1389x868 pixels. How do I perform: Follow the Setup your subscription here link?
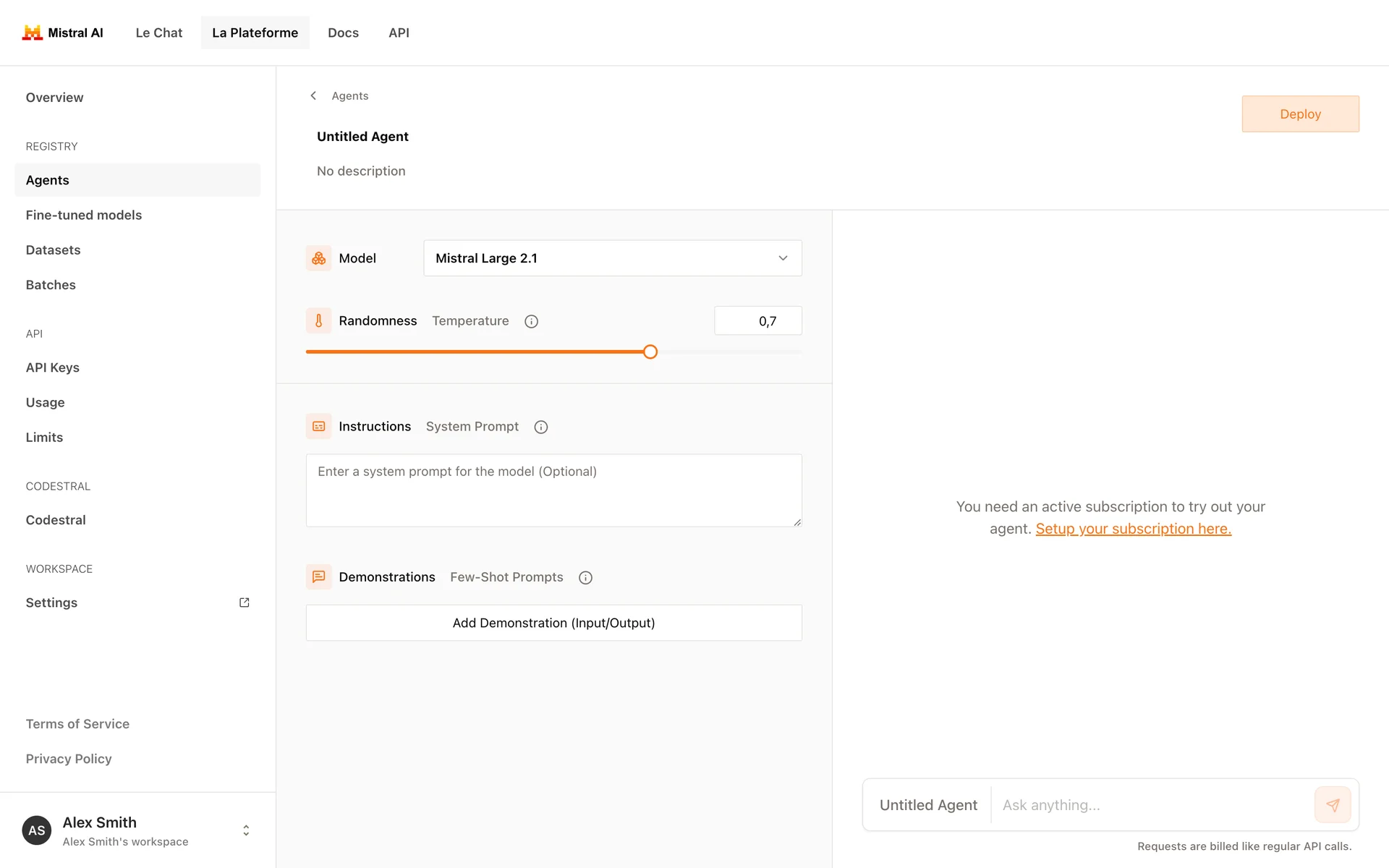point(1133,529)
